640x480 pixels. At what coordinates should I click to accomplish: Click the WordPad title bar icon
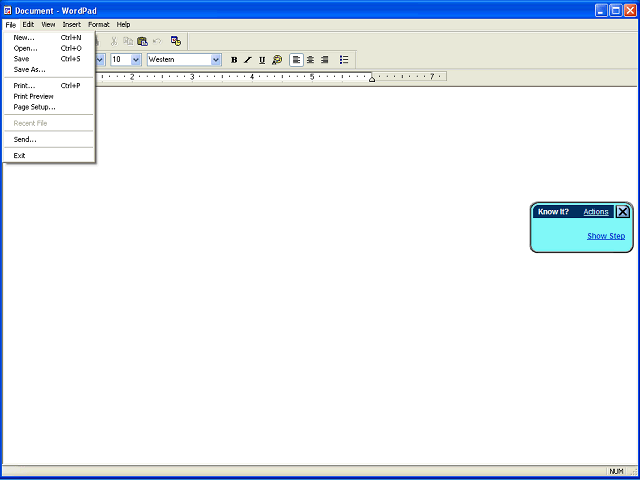tap(8, 11)
